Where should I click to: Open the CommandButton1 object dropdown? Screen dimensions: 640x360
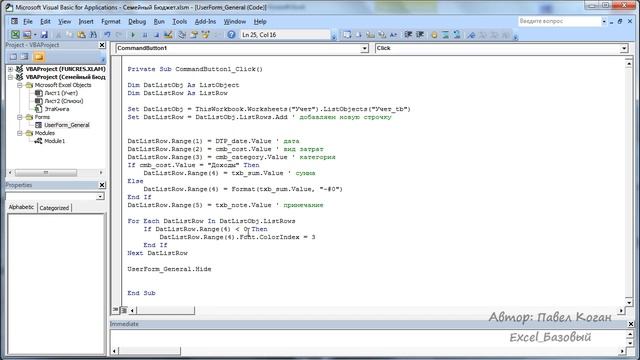(364, 48)
